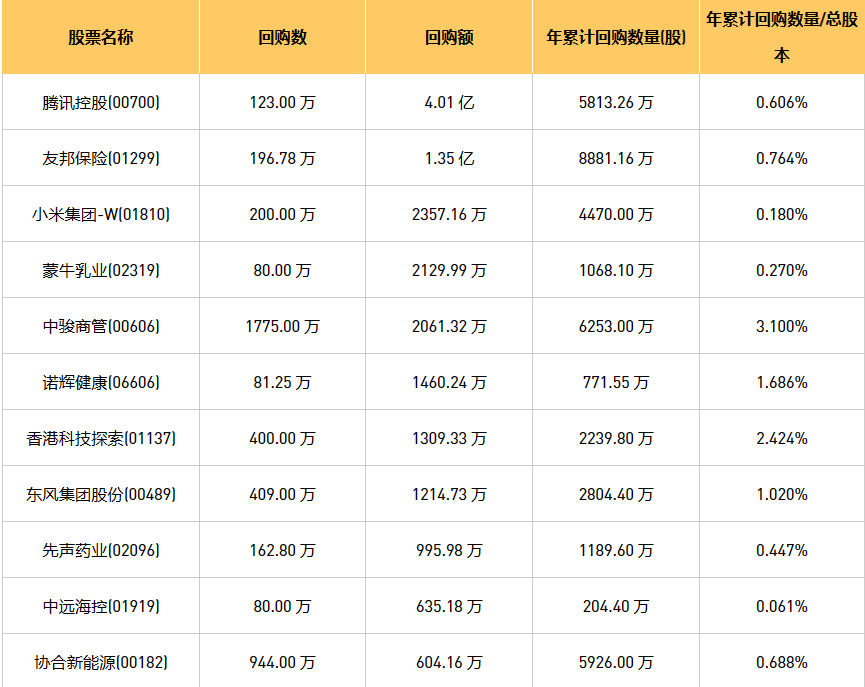The image size is (865, 687).
Task: Select the 先声药业(02096) stock name cell
Action: pyautogui.click(x=100, y=550)
